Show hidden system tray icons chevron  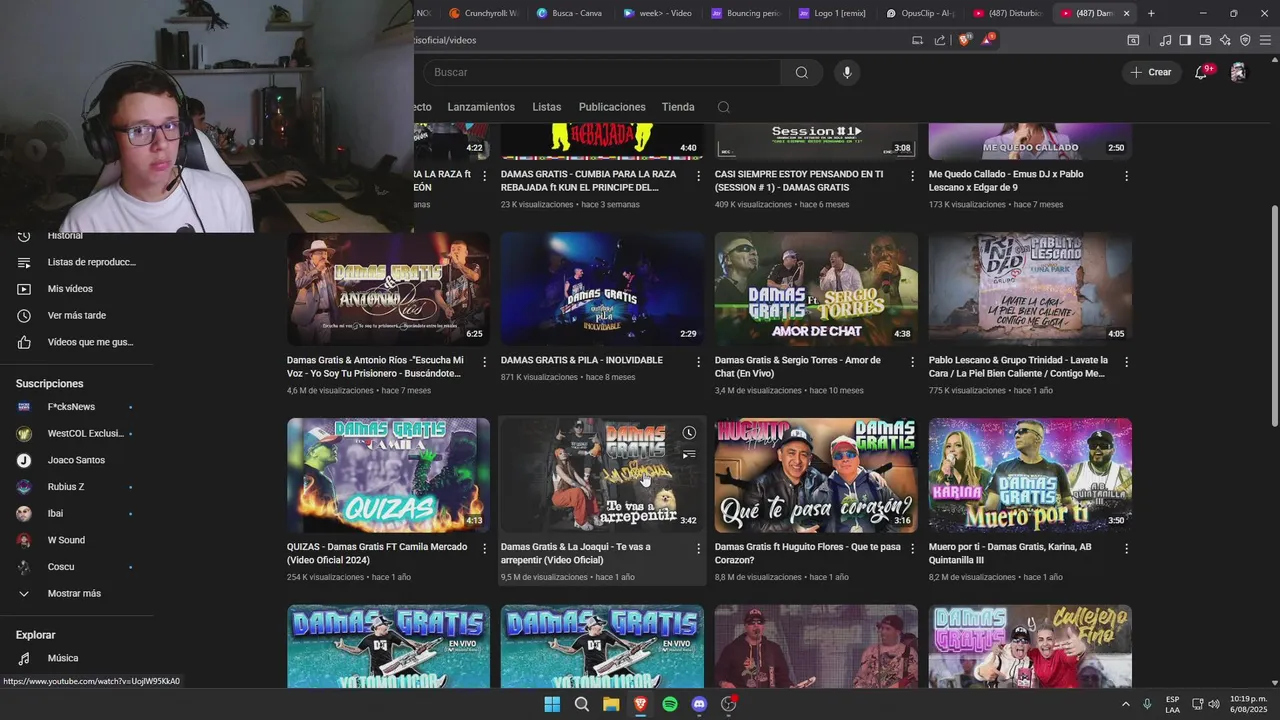1126,704
